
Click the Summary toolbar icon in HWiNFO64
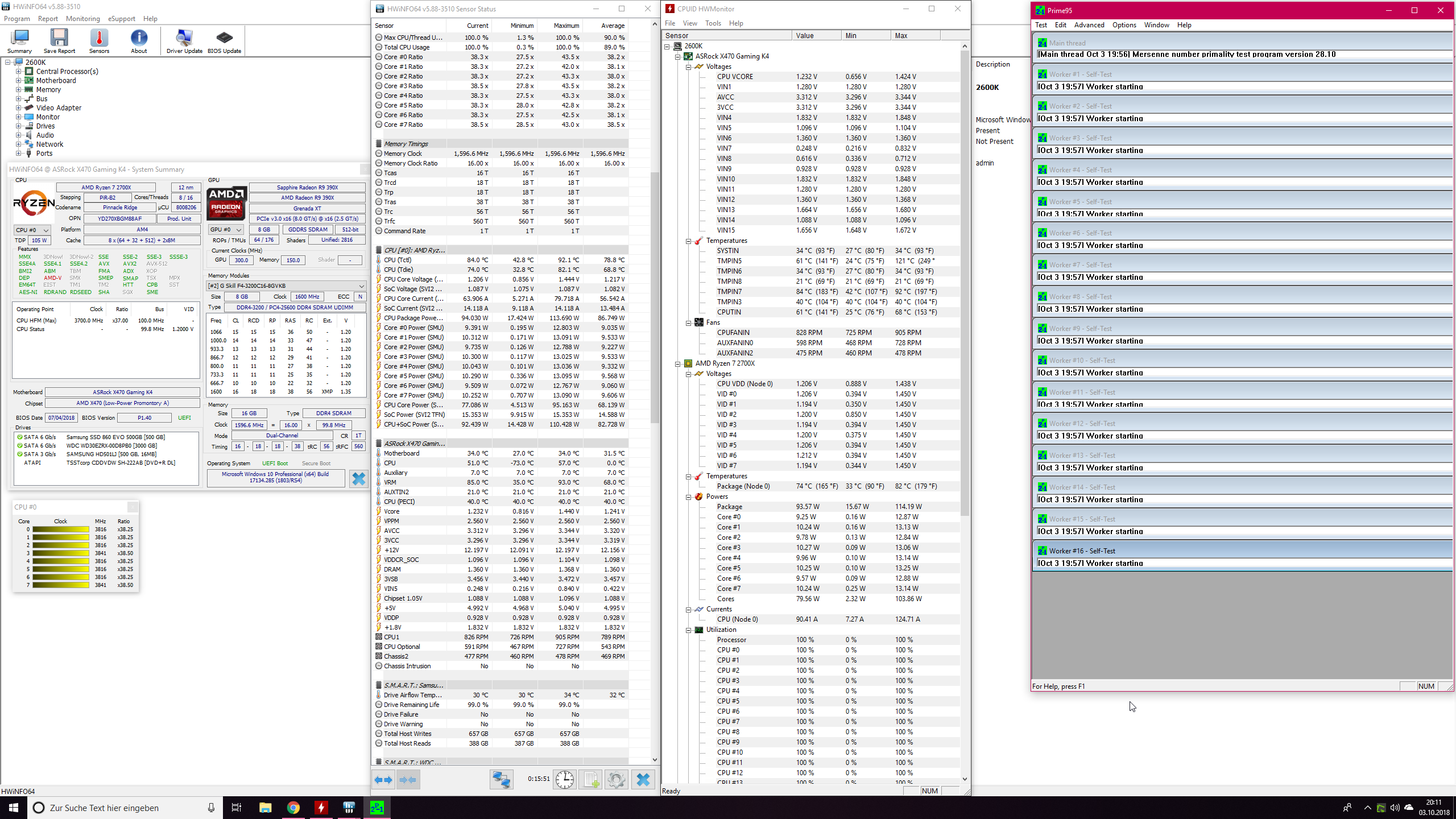19,40
